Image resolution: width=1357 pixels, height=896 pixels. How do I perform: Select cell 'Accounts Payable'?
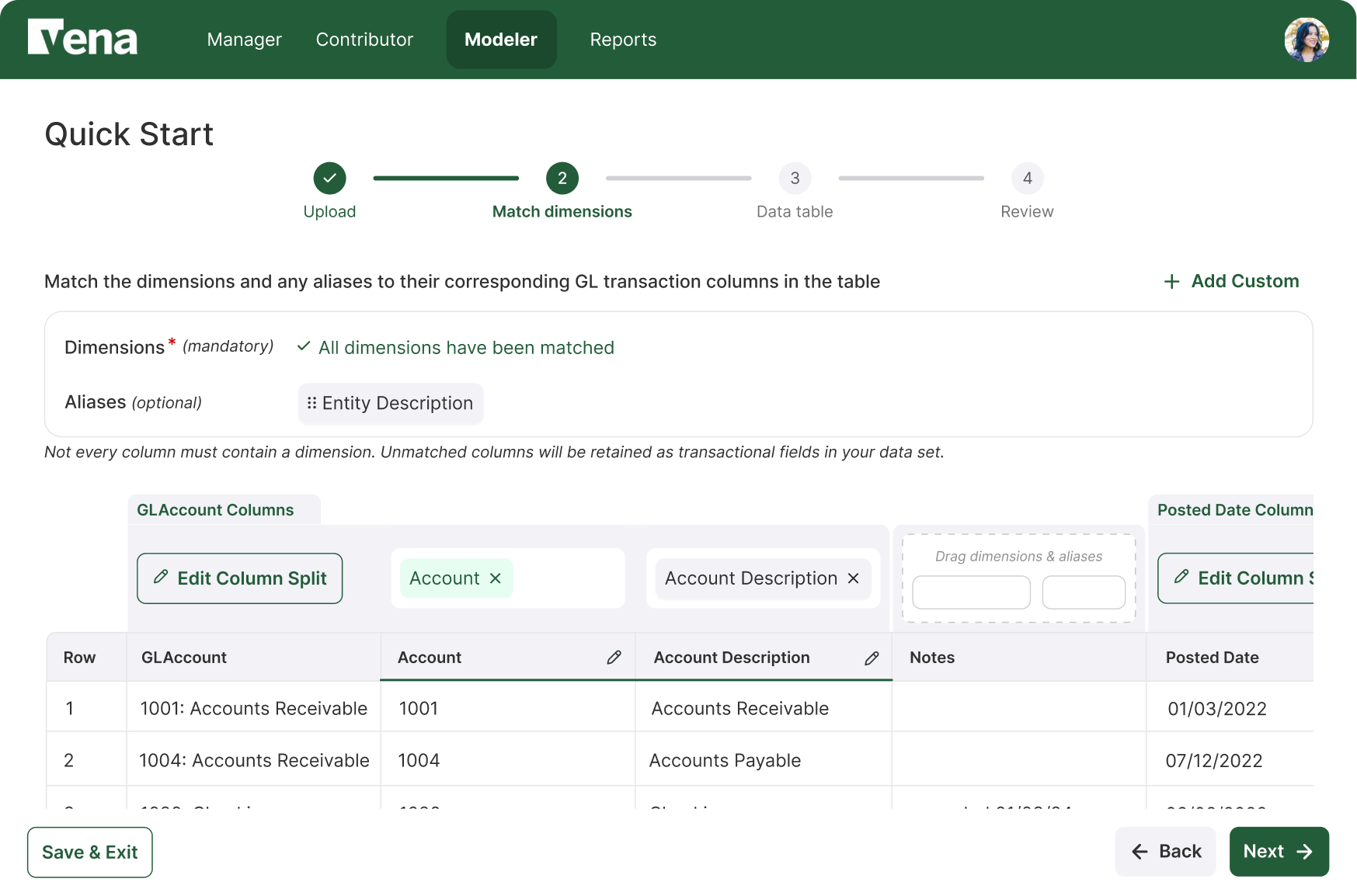(x=763, y=760)
